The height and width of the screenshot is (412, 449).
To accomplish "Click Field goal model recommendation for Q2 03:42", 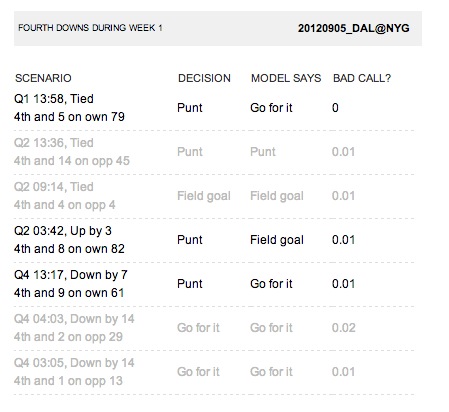I will (x=277, y=240).
